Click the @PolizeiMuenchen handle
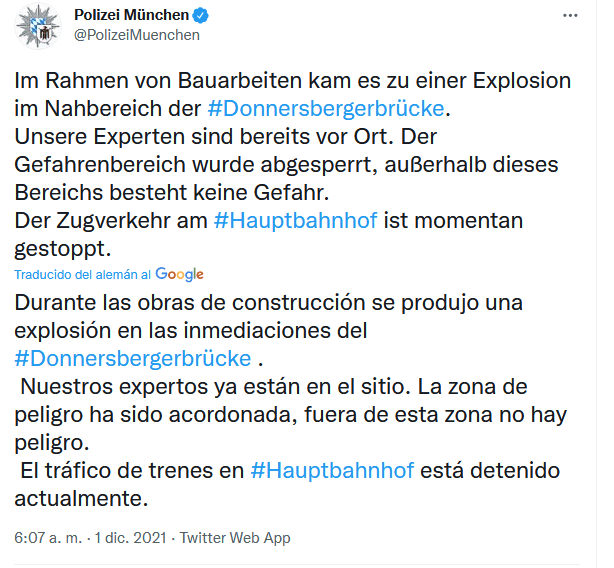Screen dimensions: 614x568 (137, 35)
